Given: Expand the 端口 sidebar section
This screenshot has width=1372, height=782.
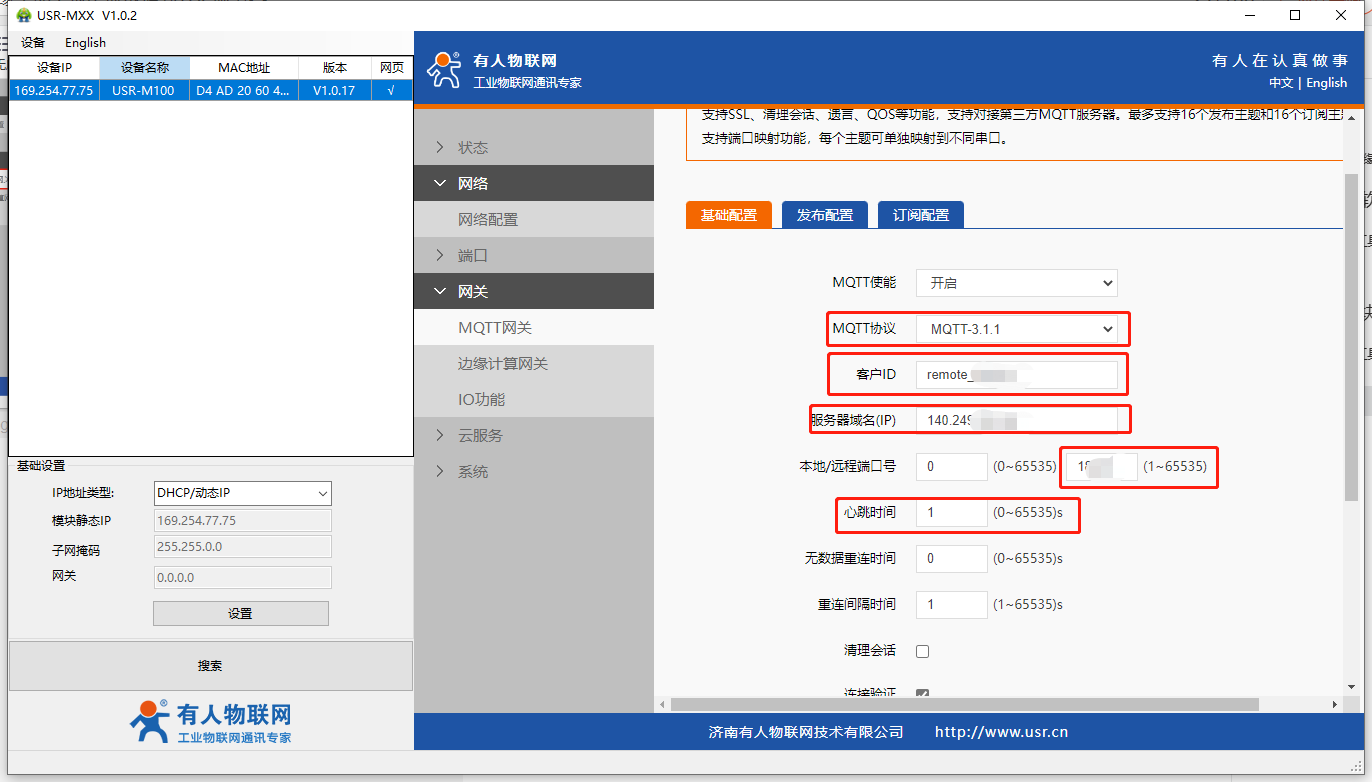Looking at the screenshot, I should (x=534, y=256).
